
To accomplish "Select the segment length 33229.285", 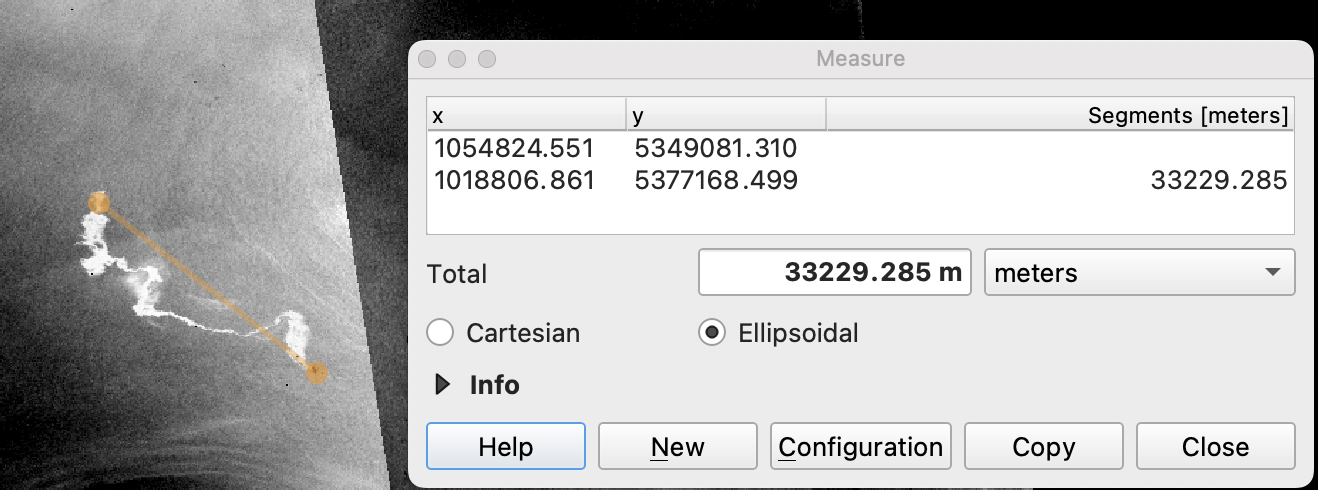I will coord(1218,181).
